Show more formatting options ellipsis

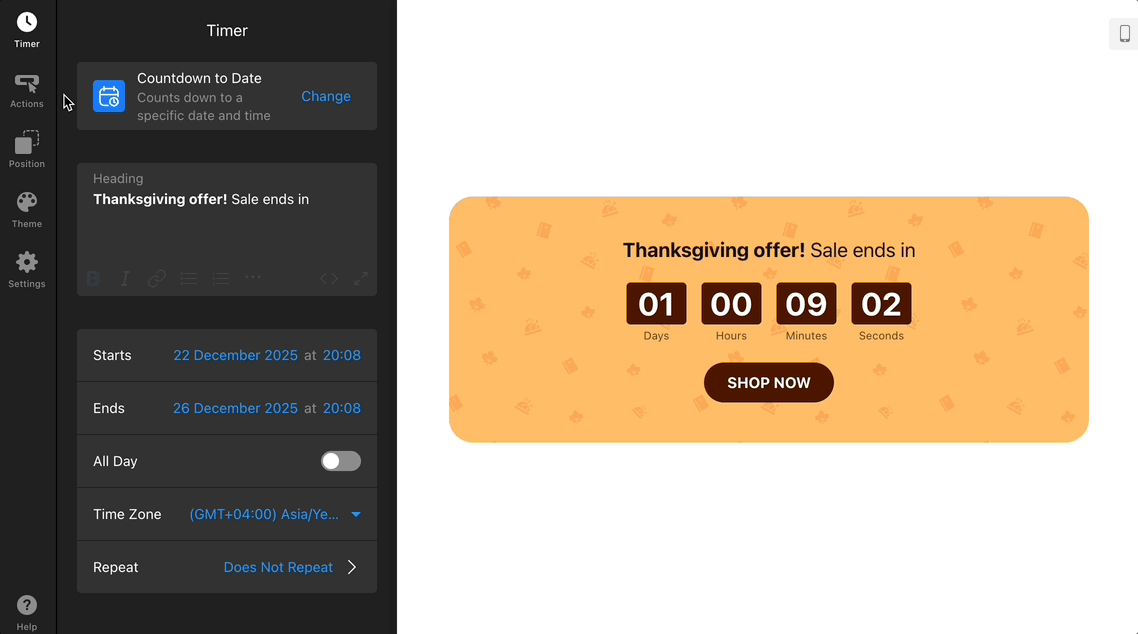click(253, 278)
